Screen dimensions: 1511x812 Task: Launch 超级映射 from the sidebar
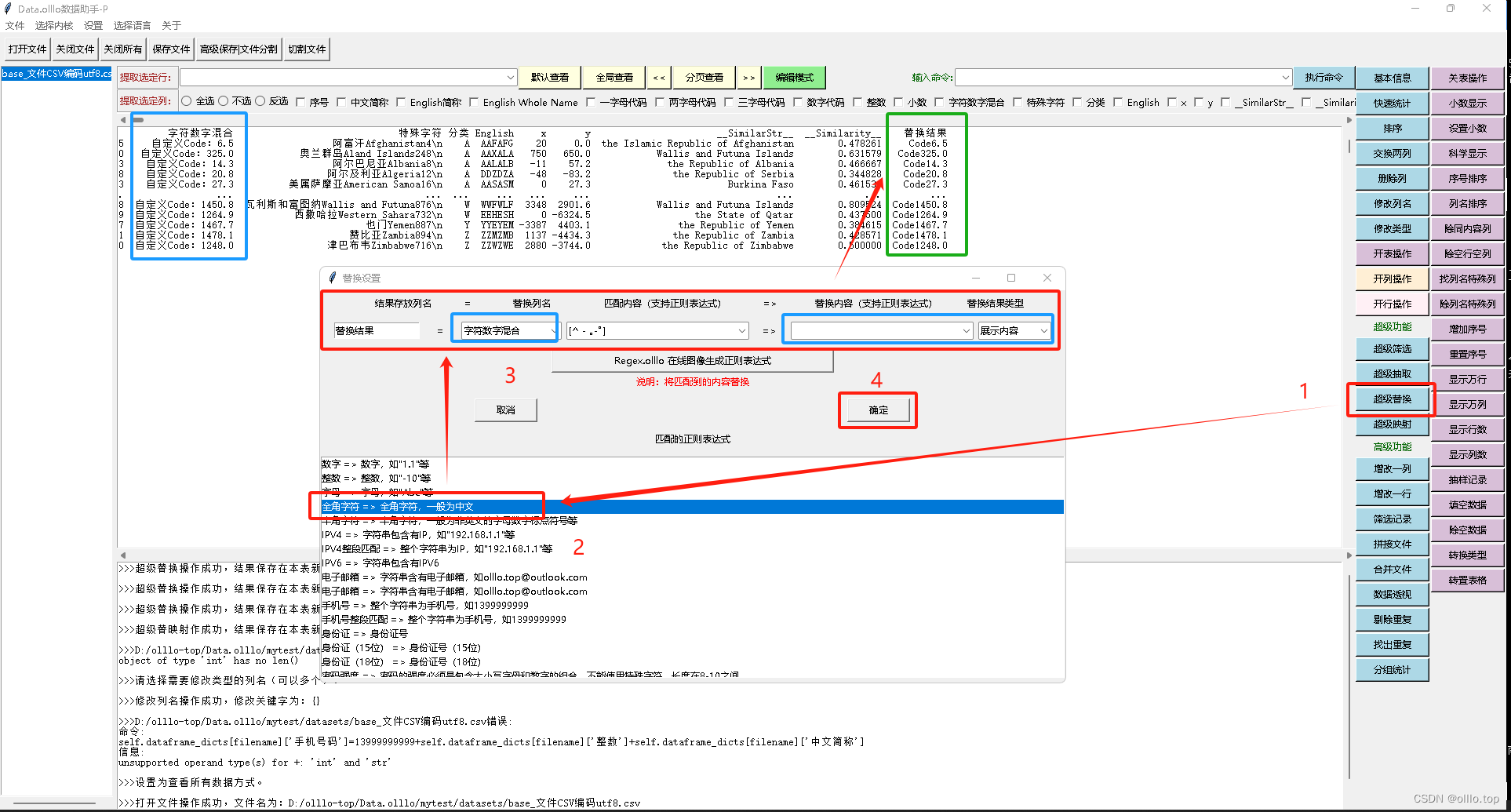[x=1392, y=424]
